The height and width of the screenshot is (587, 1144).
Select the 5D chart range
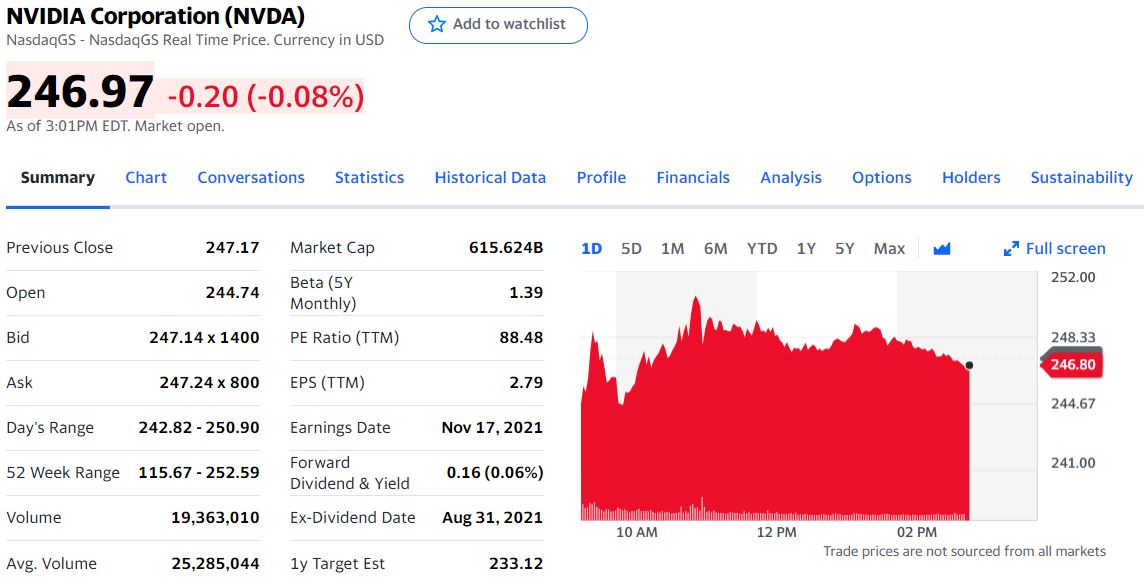[631, 249]
